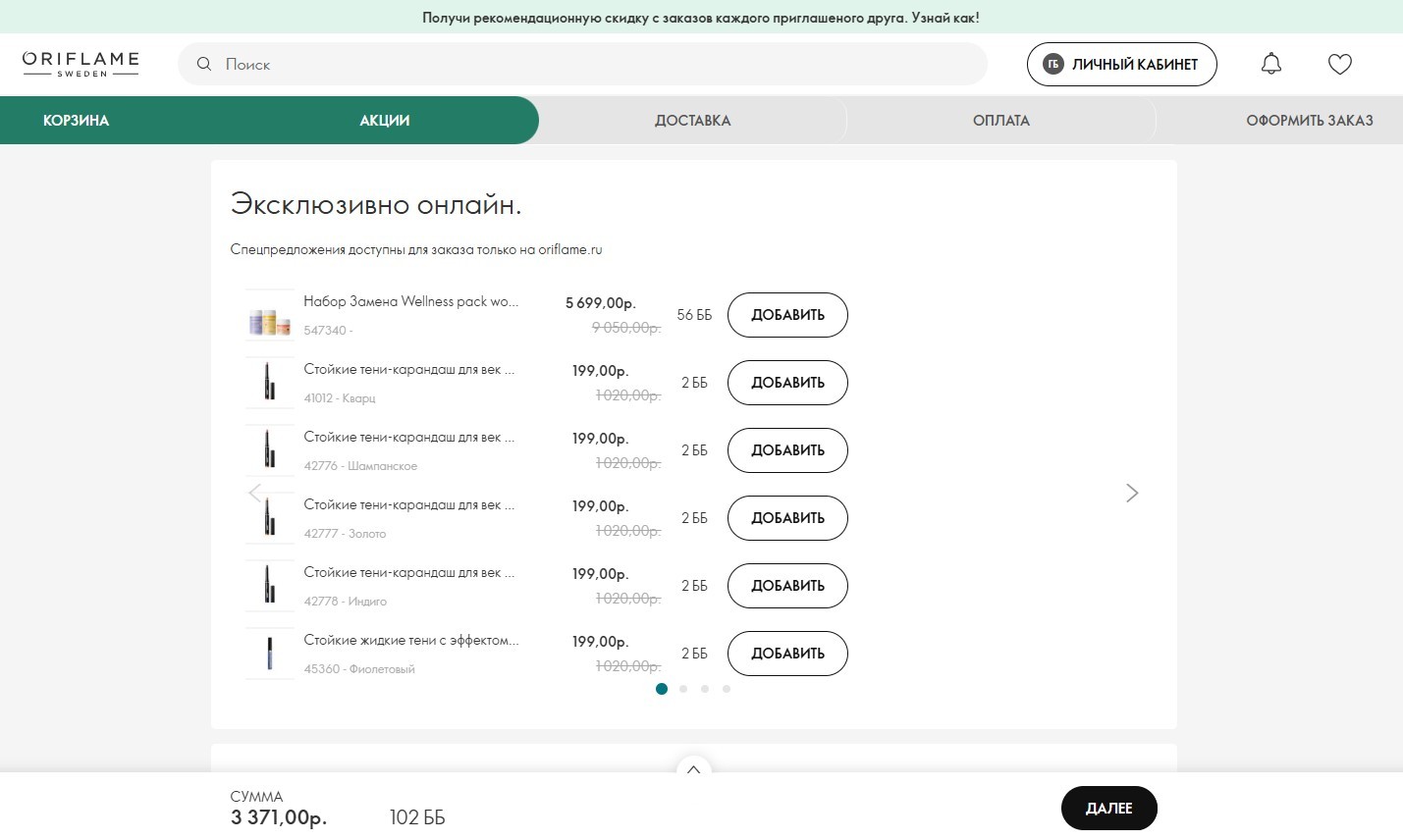Select third carousel page dot

tap(705, 689)
